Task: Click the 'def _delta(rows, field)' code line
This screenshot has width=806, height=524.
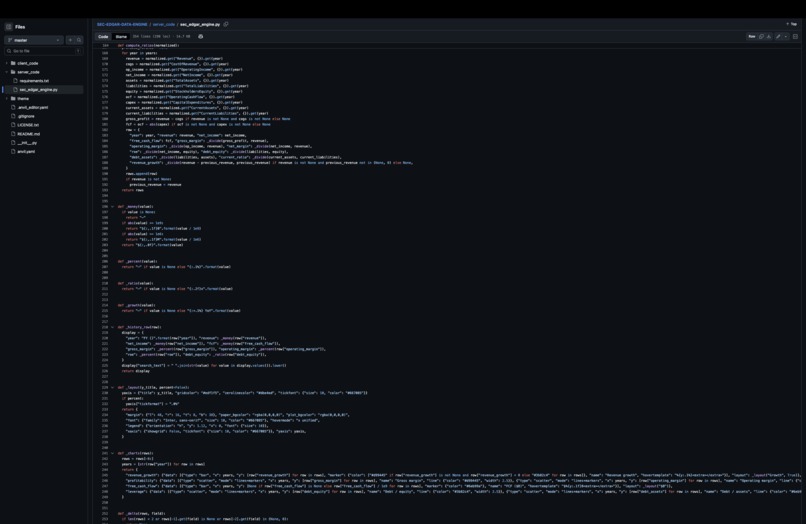Action: point(141,513)
